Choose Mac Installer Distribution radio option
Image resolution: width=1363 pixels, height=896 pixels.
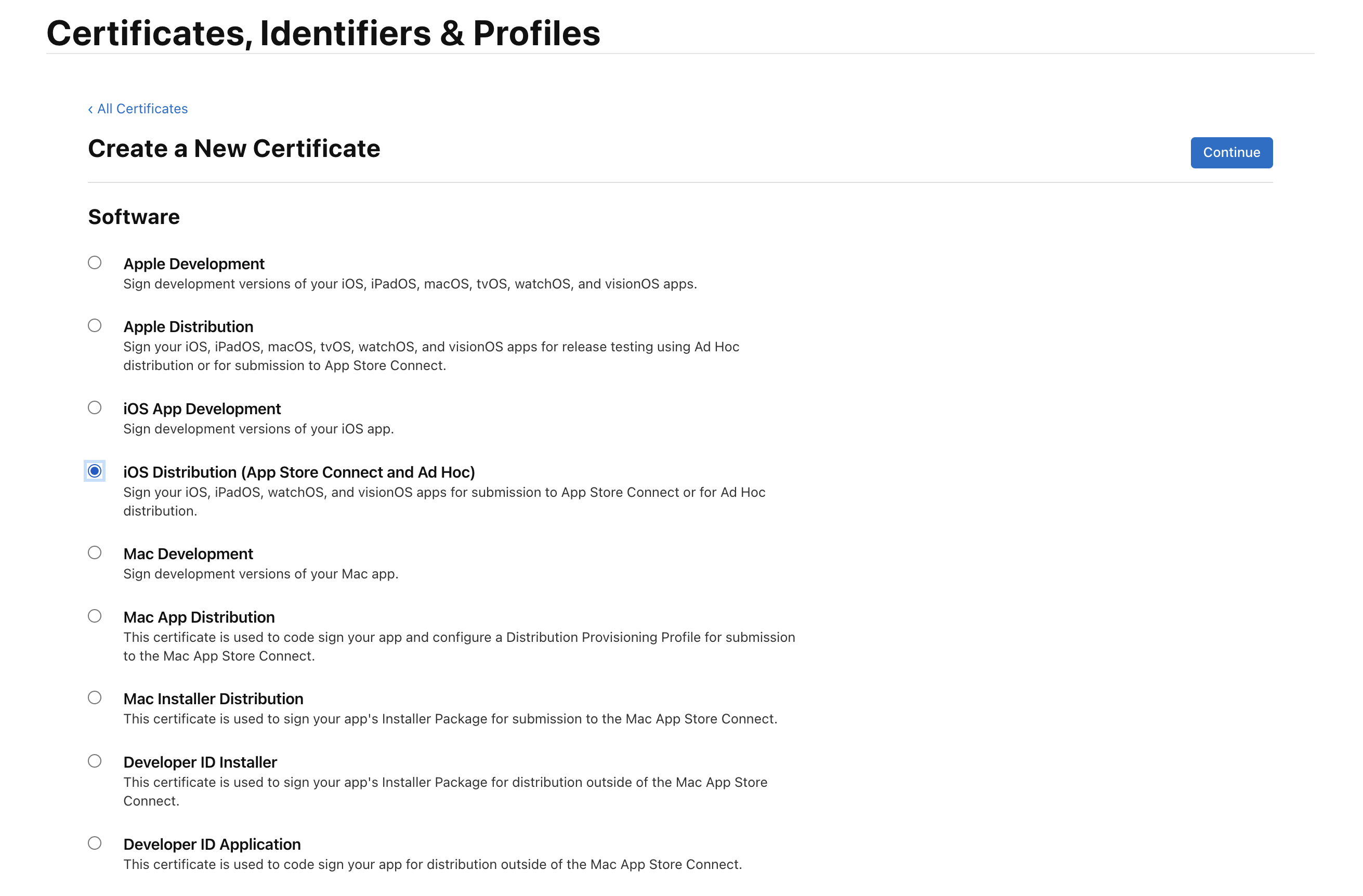coord(95,698)
